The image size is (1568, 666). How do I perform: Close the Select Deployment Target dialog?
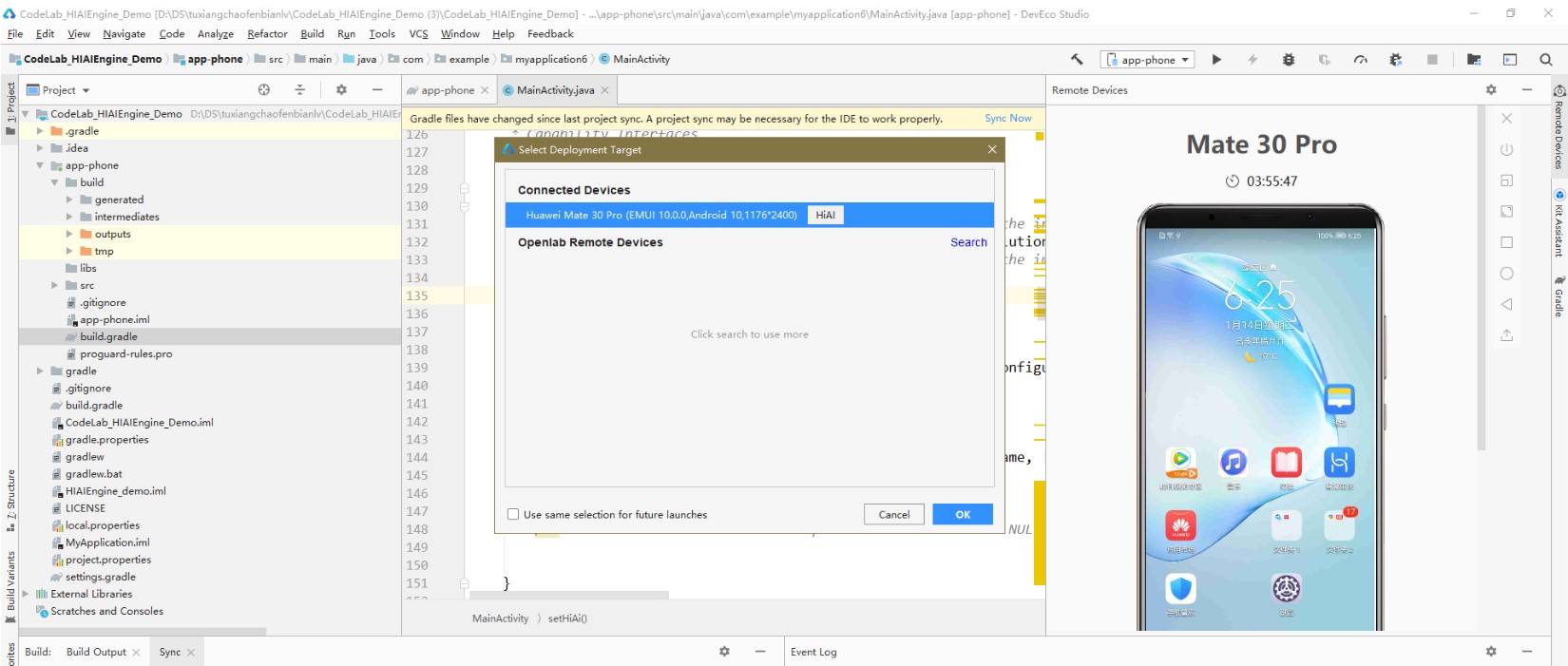pyautogui.click(x=992, y=149)
